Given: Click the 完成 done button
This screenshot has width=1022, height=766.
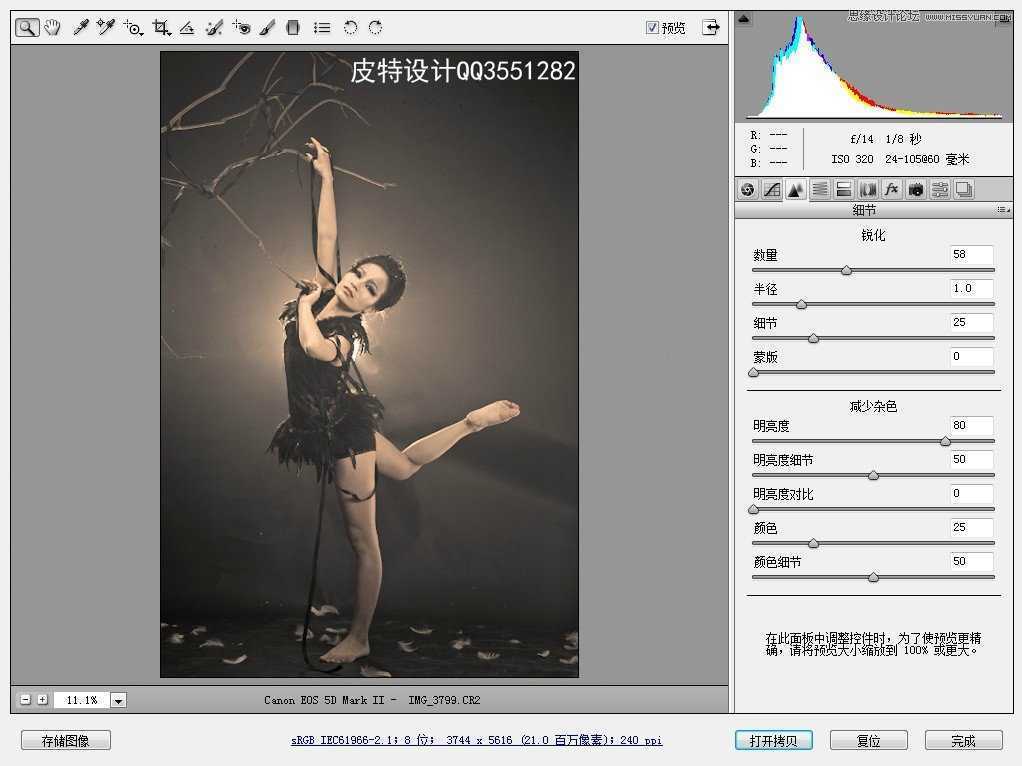Looking at the screenshot, I should tap(963, 741).
